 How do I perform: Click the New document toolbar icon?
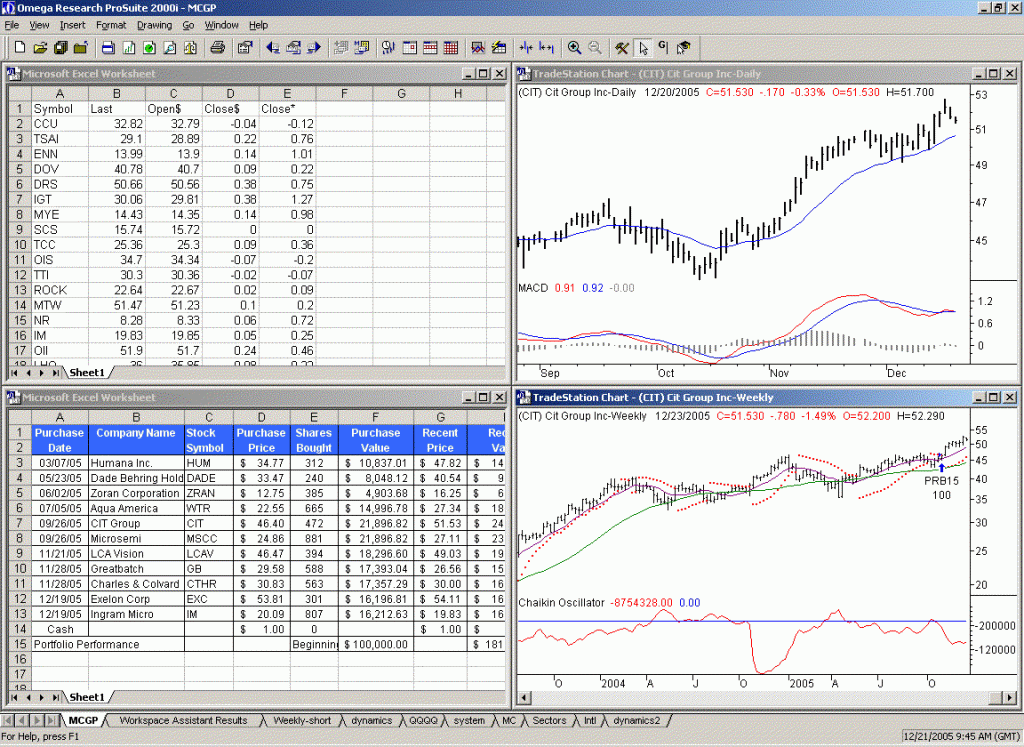coord(20,48)
